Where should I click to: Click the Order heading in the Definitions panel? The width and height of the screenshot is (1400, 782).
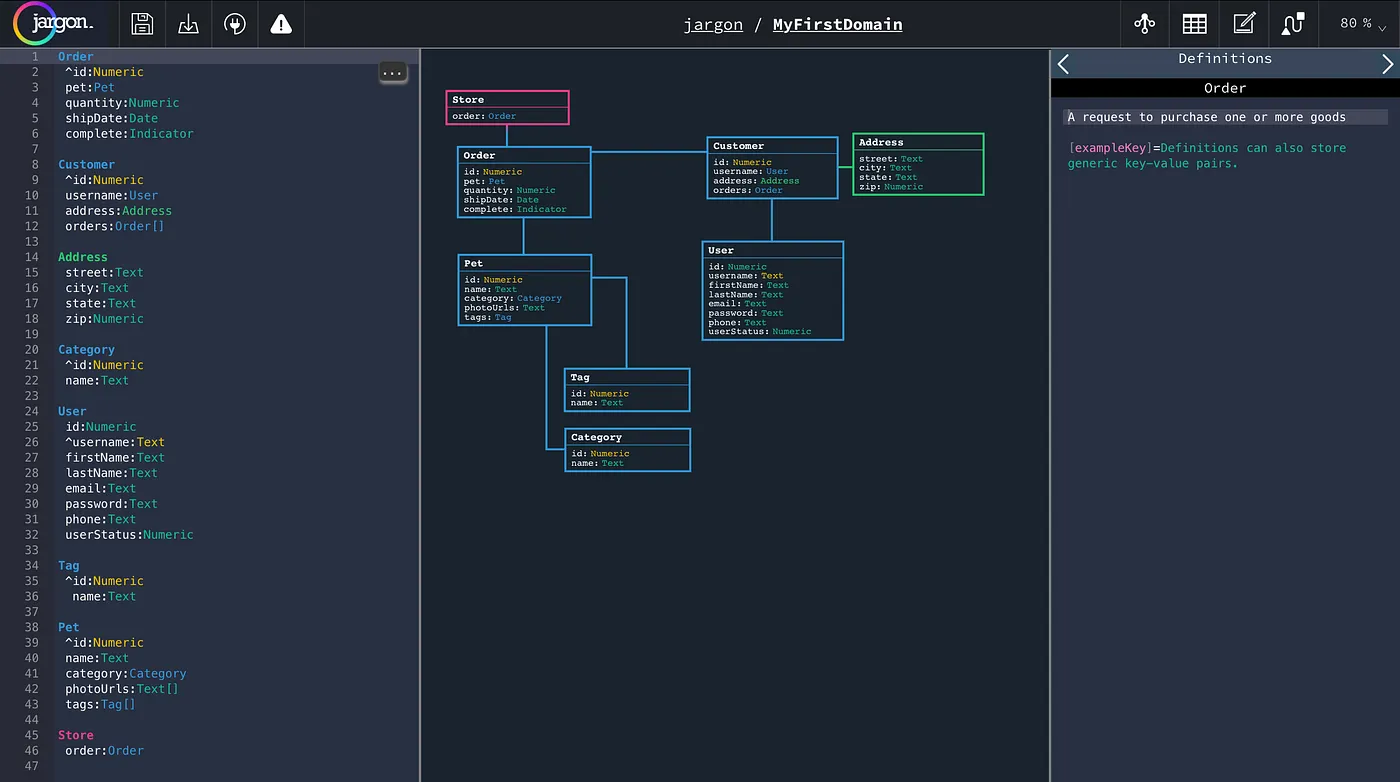point(1225,87)
